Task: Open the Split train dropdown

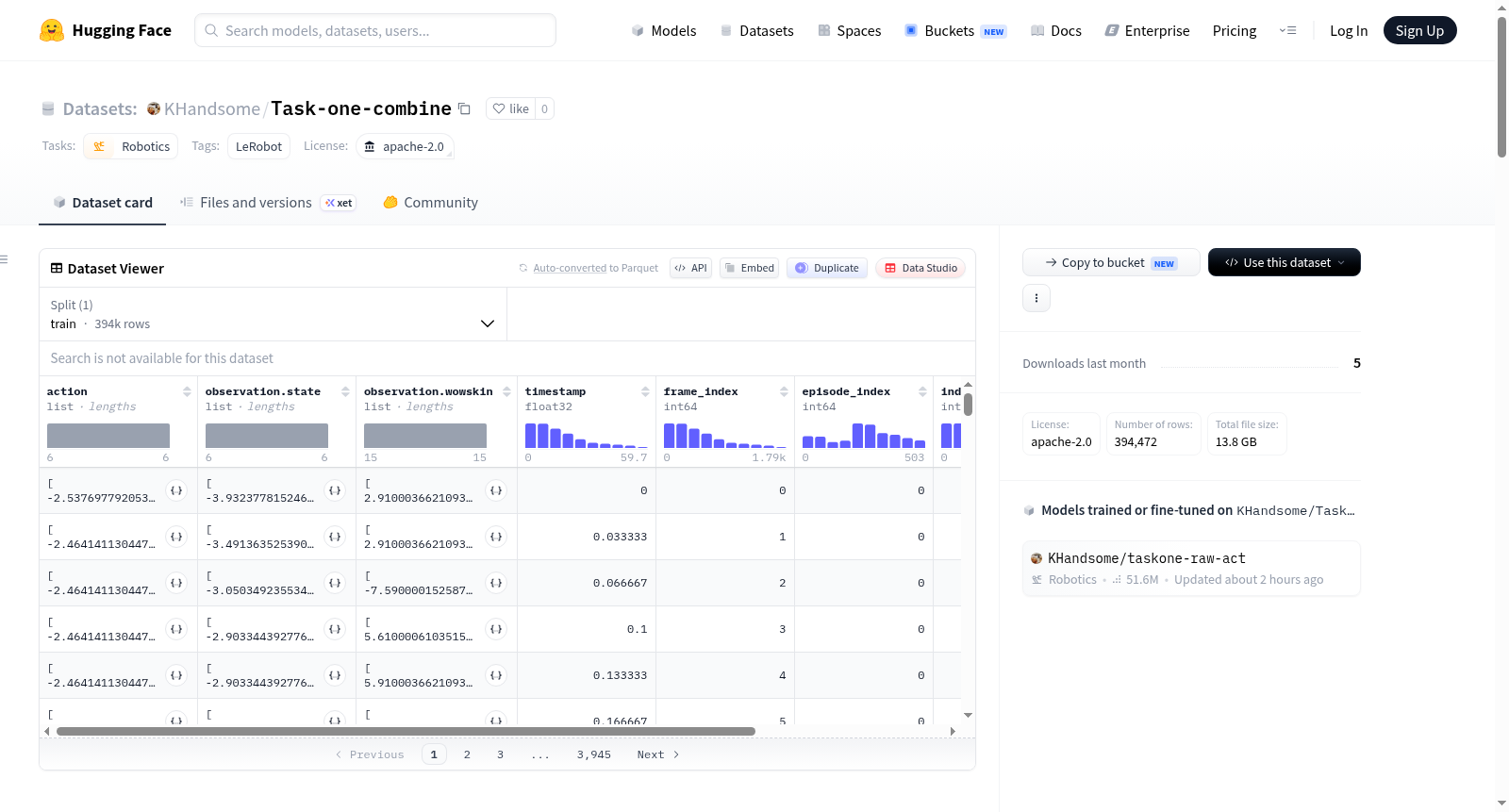Action: 273,314
